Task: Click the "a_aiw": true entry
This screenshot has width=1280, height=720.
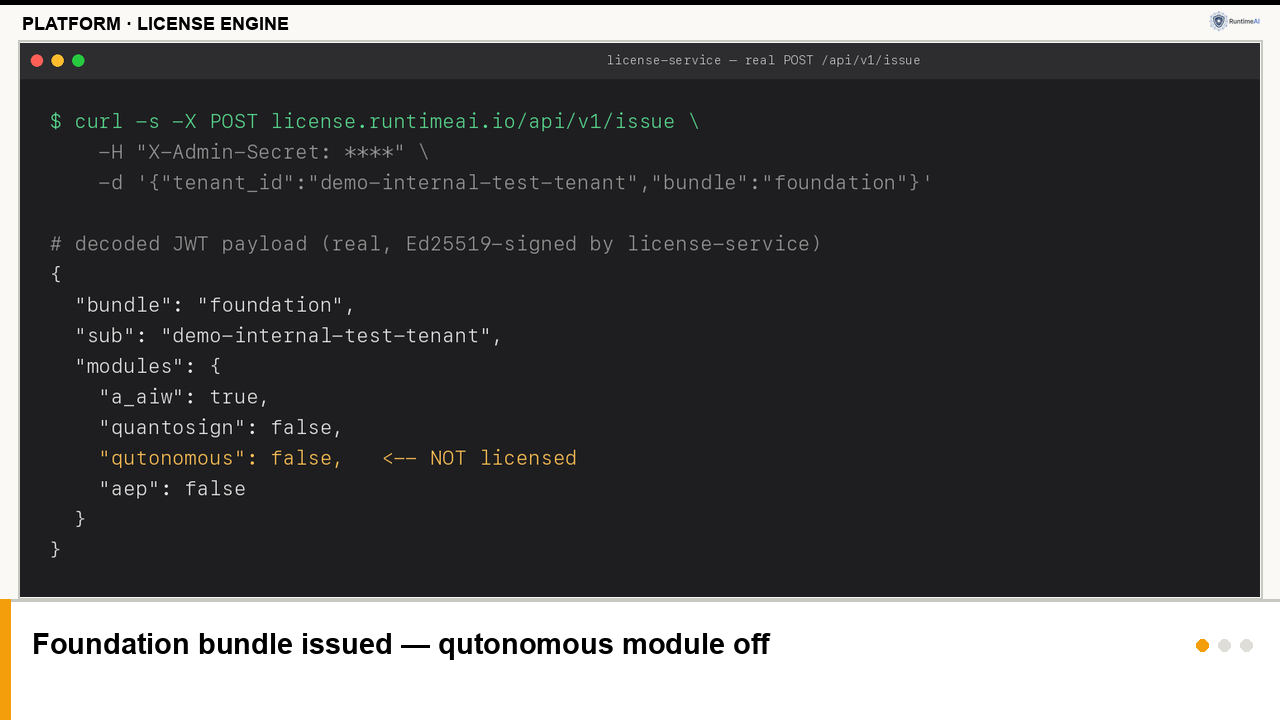Action: tap(185, 397)
